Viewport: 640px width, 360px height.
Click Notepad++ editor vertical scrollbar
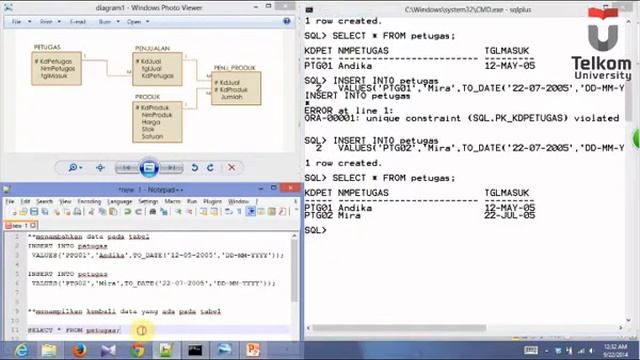coord(294,270)
